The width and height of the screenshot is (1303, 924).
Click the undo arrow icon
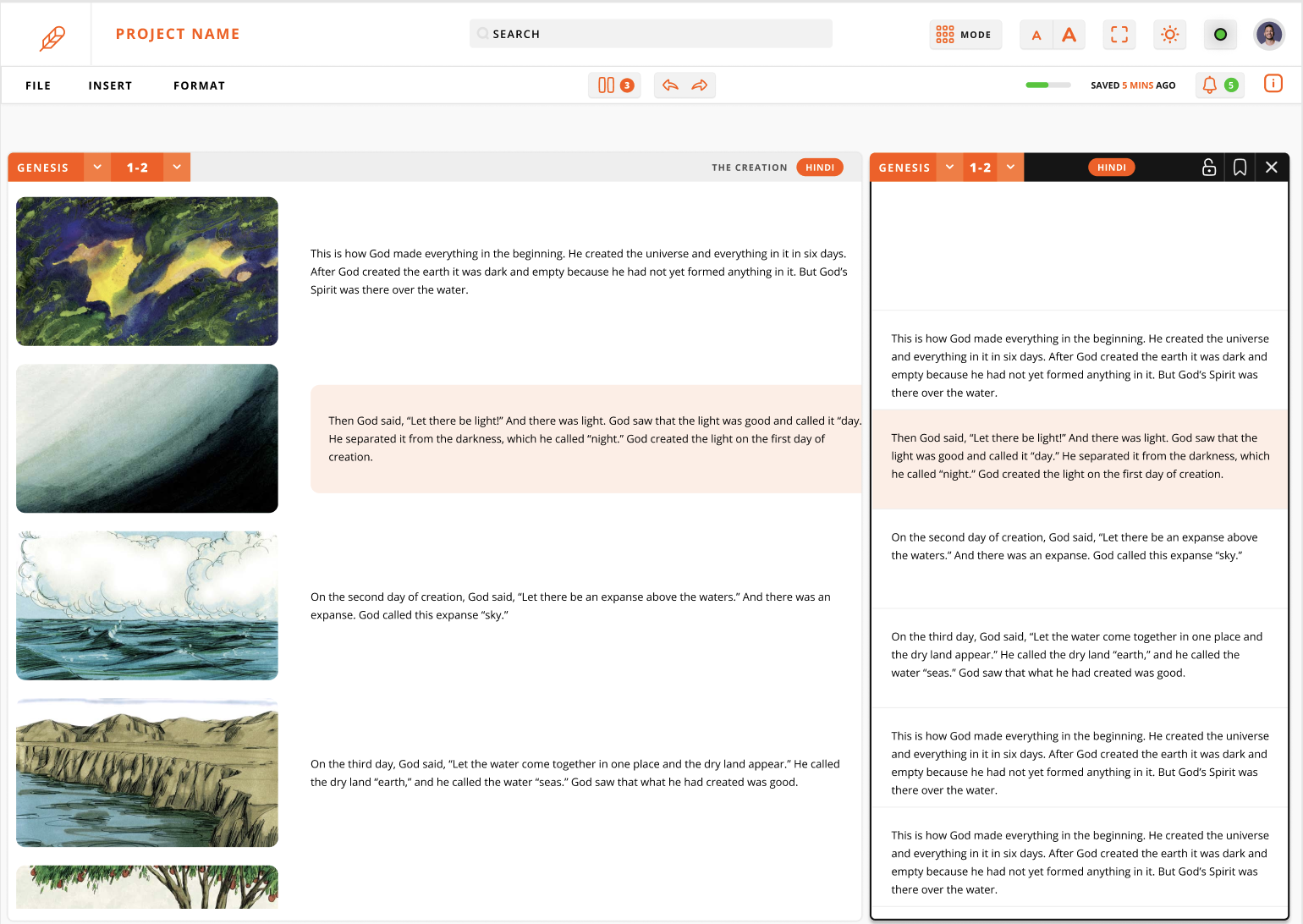tap(670, 85)
